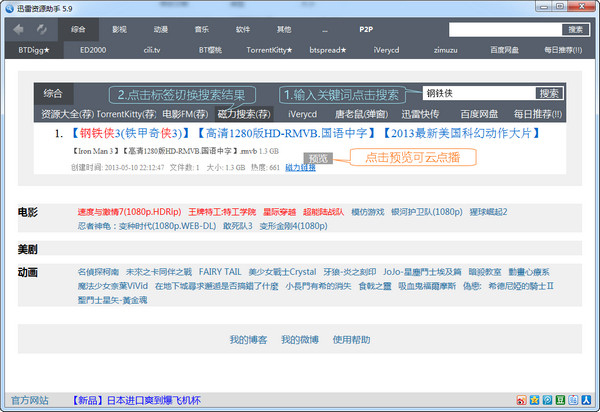Choose 百度网盘 in the top source bar
This screenshot has width=600, height=412.
click(x=504, y=50)
